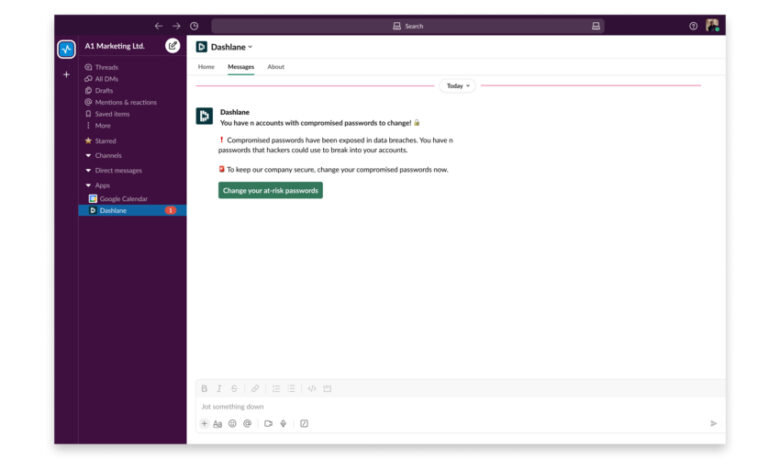
Task: Switch to the Home tab
Action: pos(206,67)
